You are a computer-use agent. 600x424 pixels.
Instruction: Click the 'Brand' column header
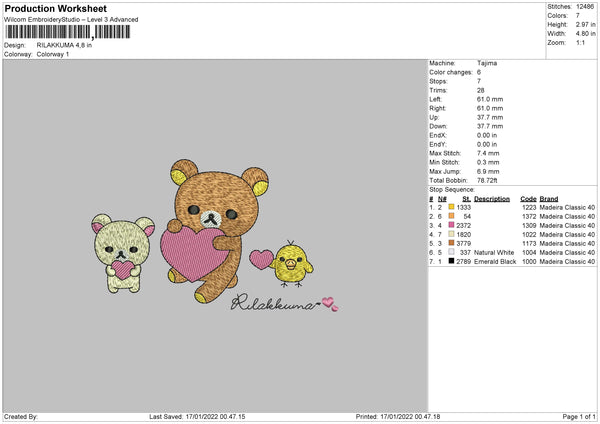click(549, 199)
